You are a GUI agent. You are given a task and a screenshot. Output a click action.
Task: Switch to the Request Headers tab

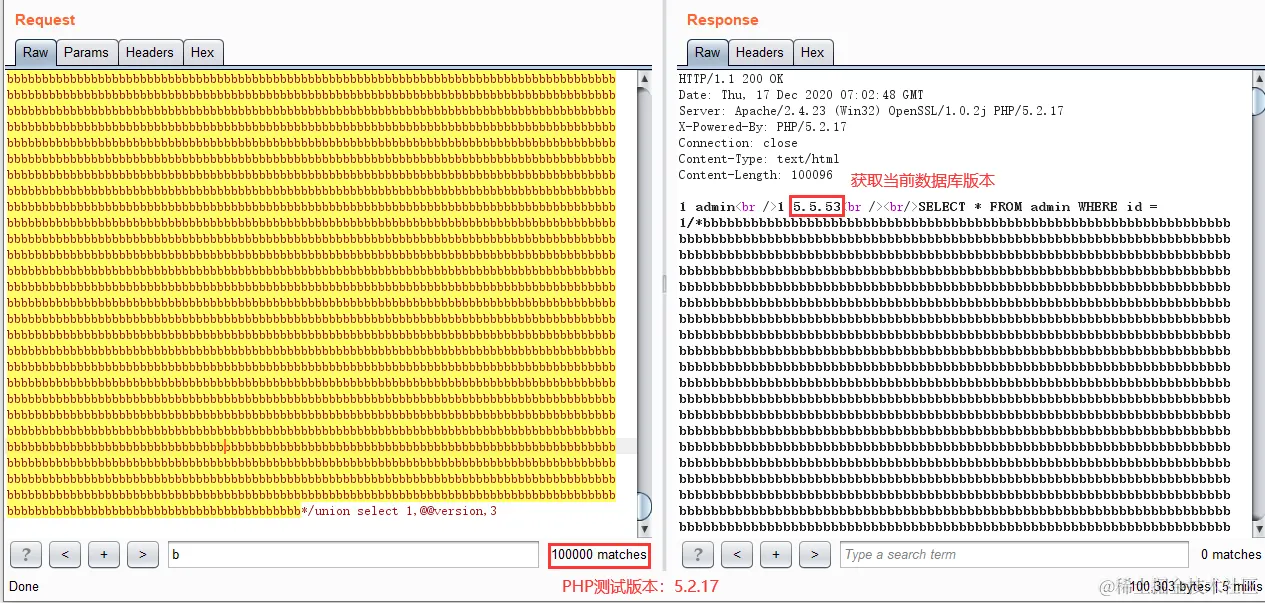150,53
